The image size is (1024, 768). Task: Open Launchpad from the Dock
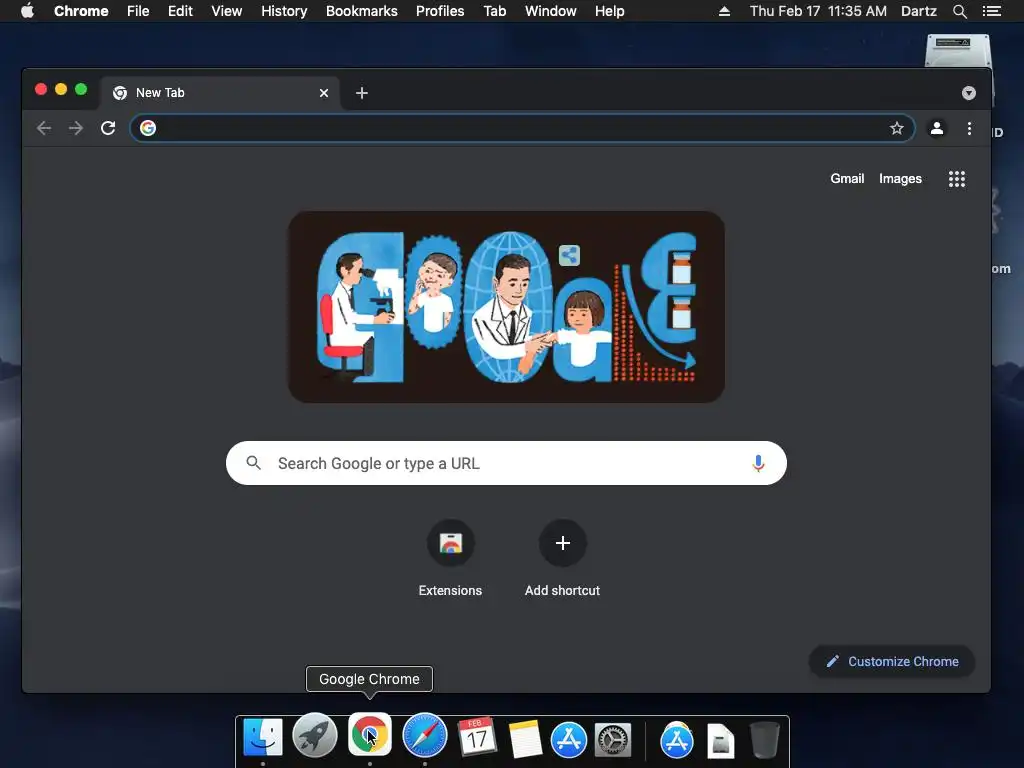point(315,736)
